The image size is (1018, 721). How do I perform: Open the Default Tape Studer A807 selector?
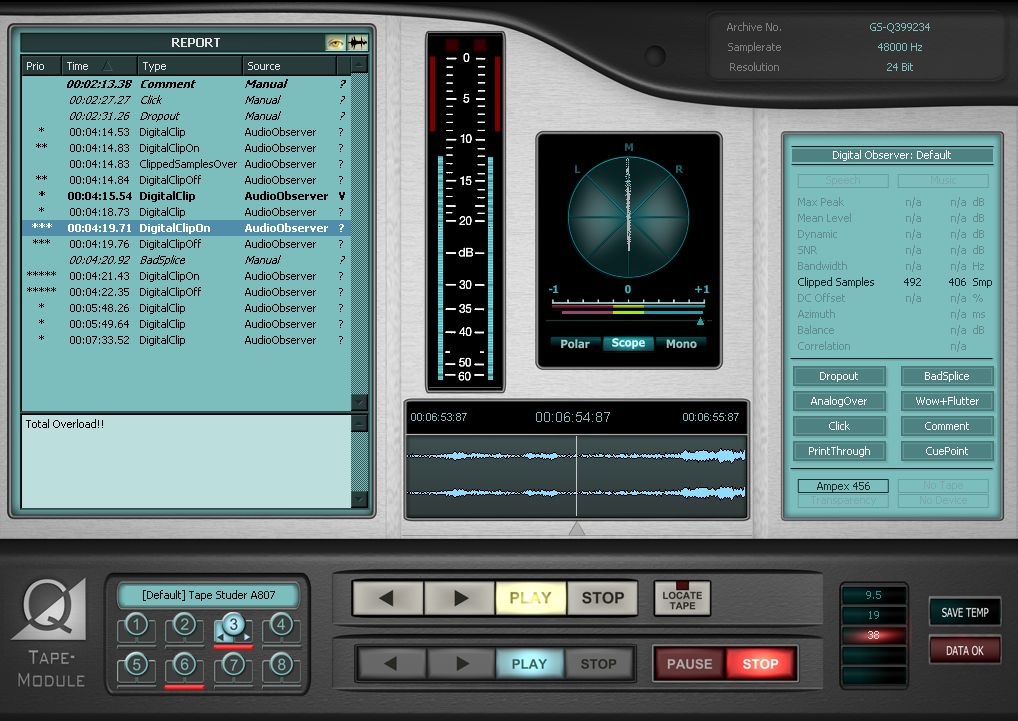[208, 596]
